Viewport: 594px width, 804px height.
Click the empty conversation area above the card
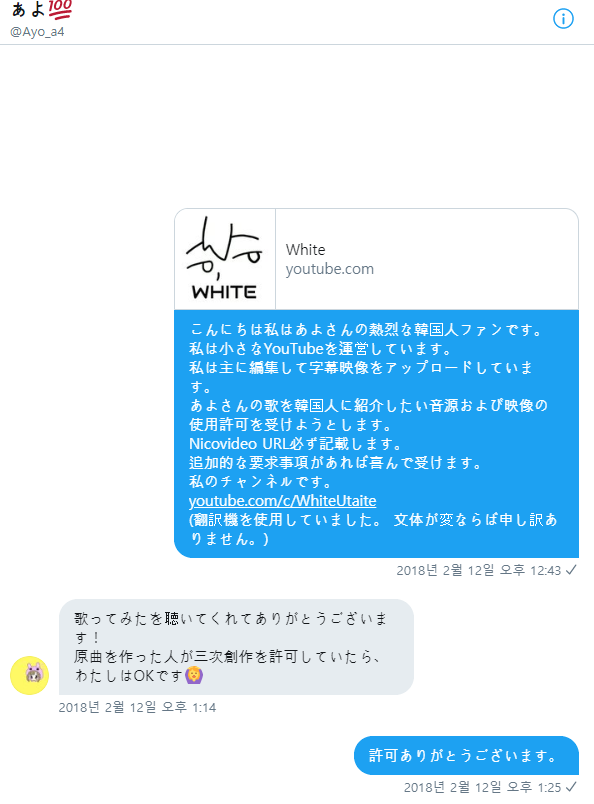click(x=297, y=126)
